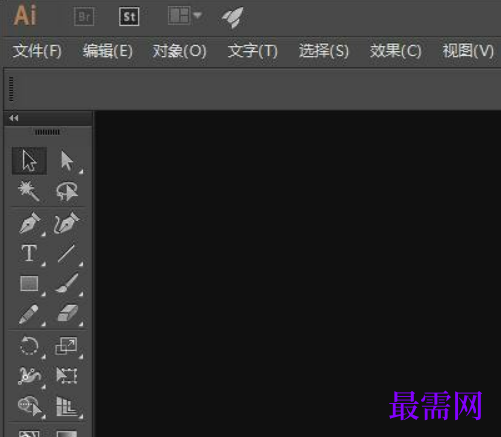Select the Magic Wand tool
Image resolution: width=501 pixels, height=437 pixels.
click(x=29, y=191)
